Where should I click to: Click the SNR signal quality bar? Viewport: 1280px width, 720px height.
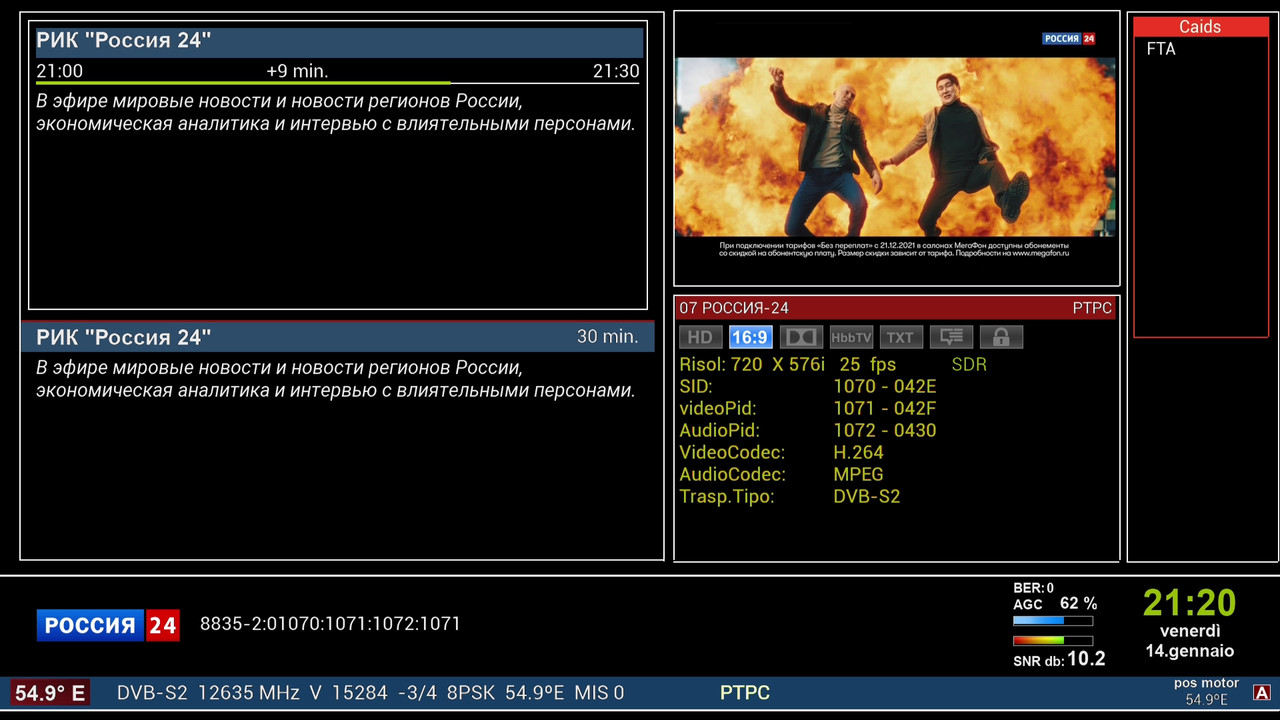(1053, 641)
